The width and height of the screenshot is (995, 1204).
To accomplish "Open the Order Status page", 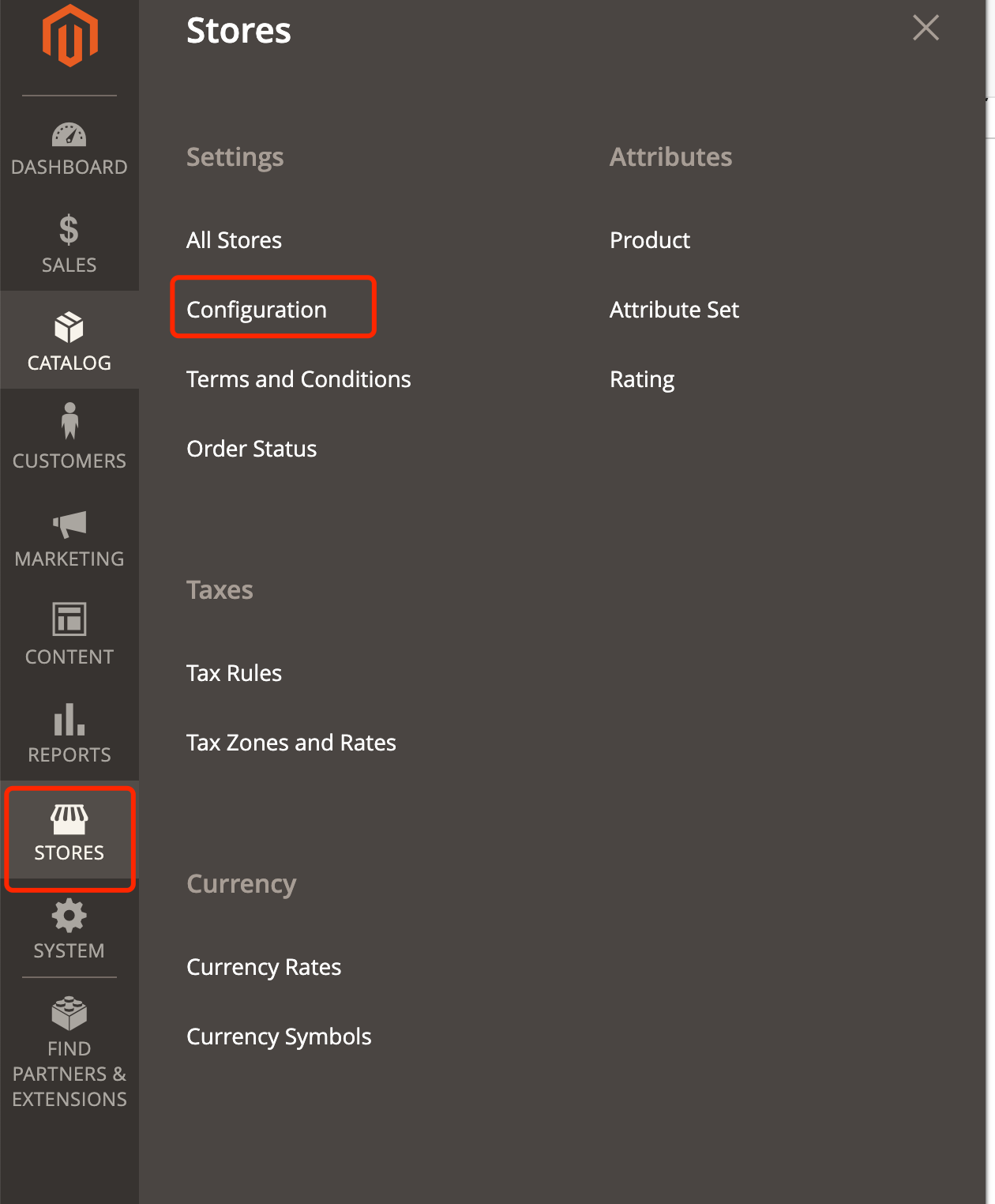I will tap(251, 449).
